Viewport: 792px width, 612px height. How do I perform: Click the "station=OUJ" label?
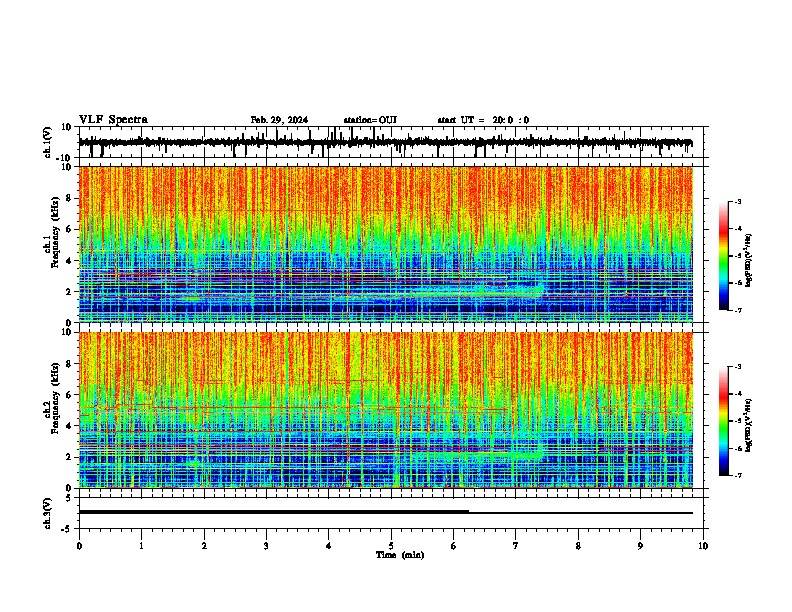click(370, 120)
